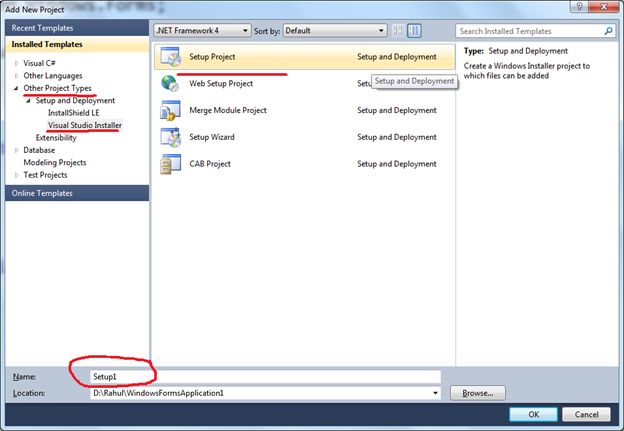This screenshot has width=624, height=431.
Task: Click the help question mark button
Action: [579, 6]
